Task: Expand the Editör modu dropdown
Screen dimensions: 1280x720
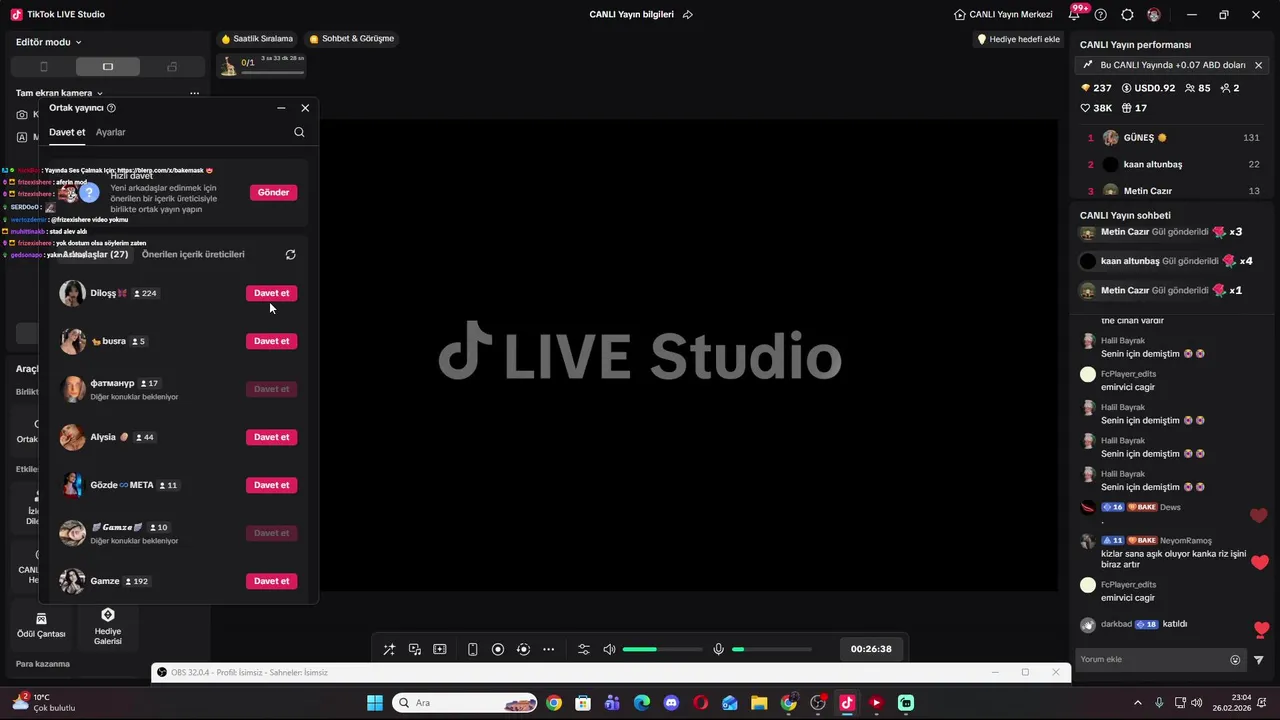Action: click(x=49, y=42)
